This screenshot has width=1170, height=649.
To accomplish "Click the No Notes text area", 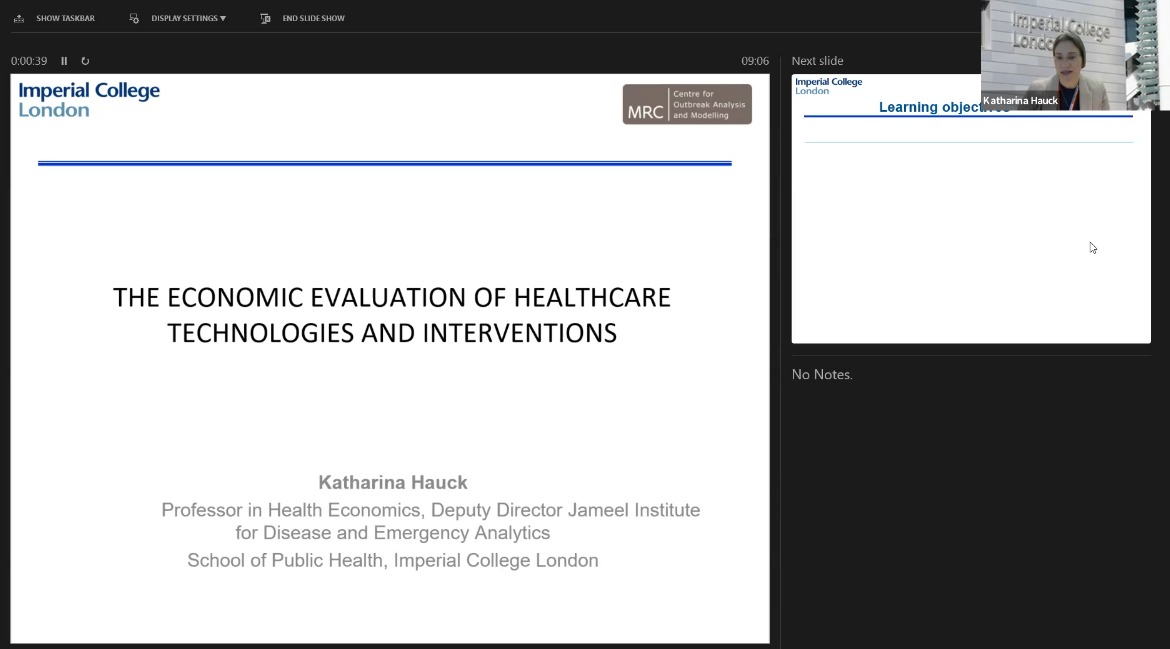I will (822, 375).
